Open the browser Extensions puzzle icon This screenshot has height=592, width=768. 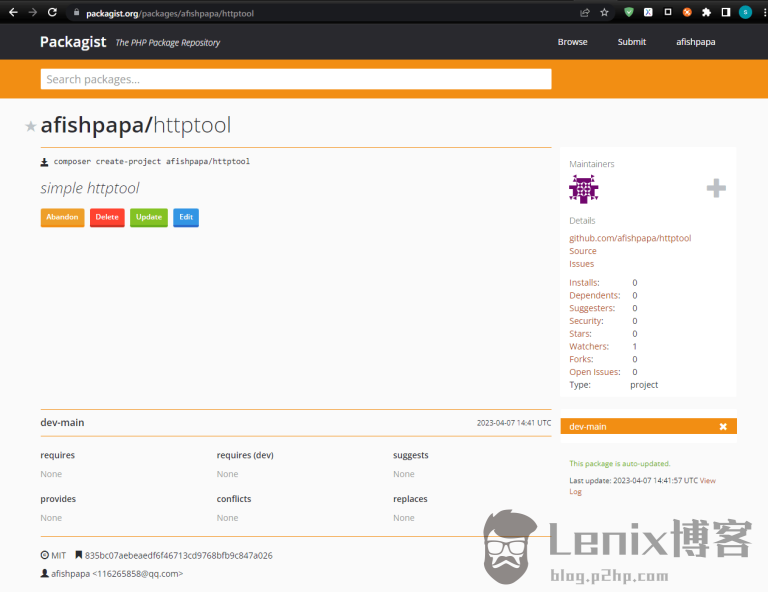point(706,13)
